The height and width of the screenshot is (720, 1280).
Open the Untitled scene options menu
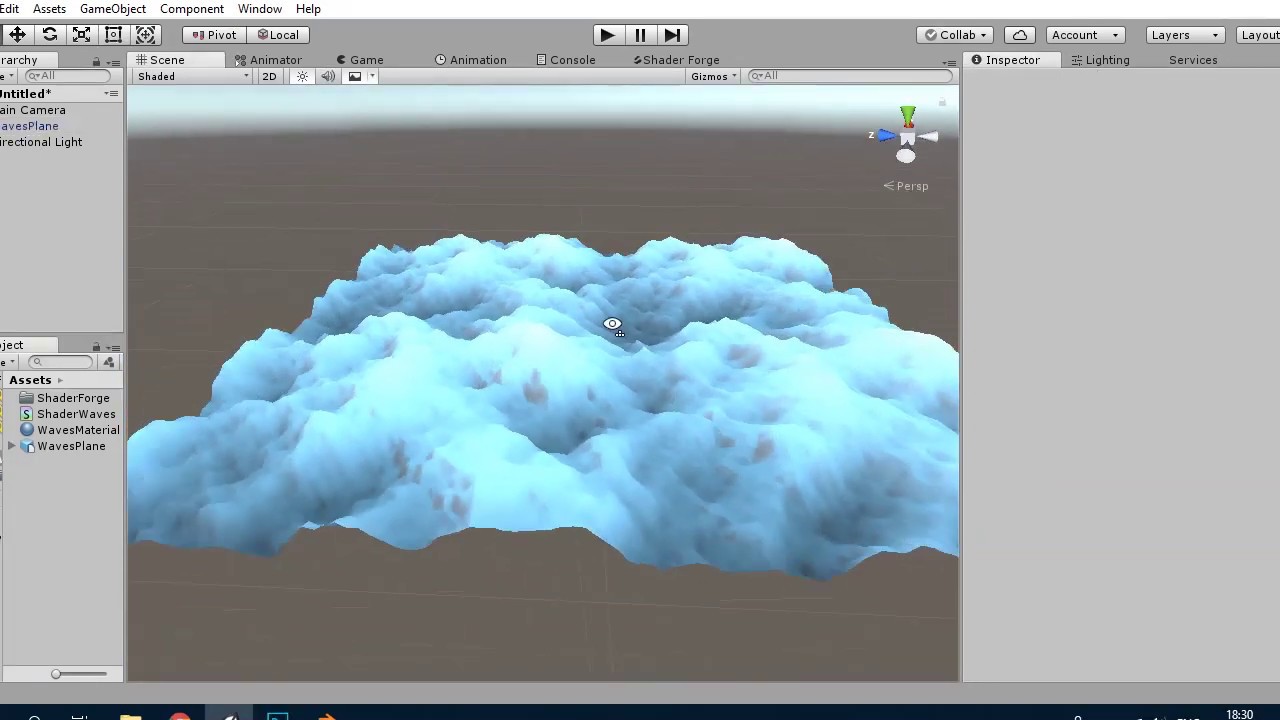[x=111, y=94]
